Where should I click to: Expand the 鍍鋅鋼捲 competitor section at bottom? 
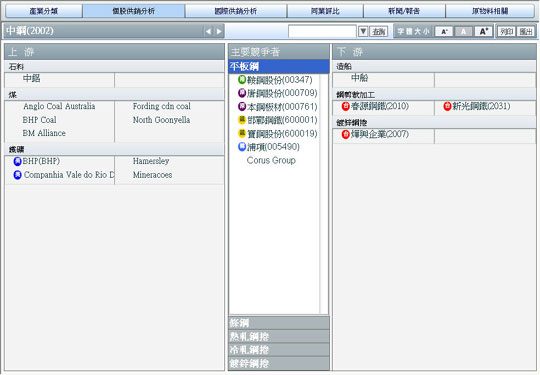click(279, 363)
